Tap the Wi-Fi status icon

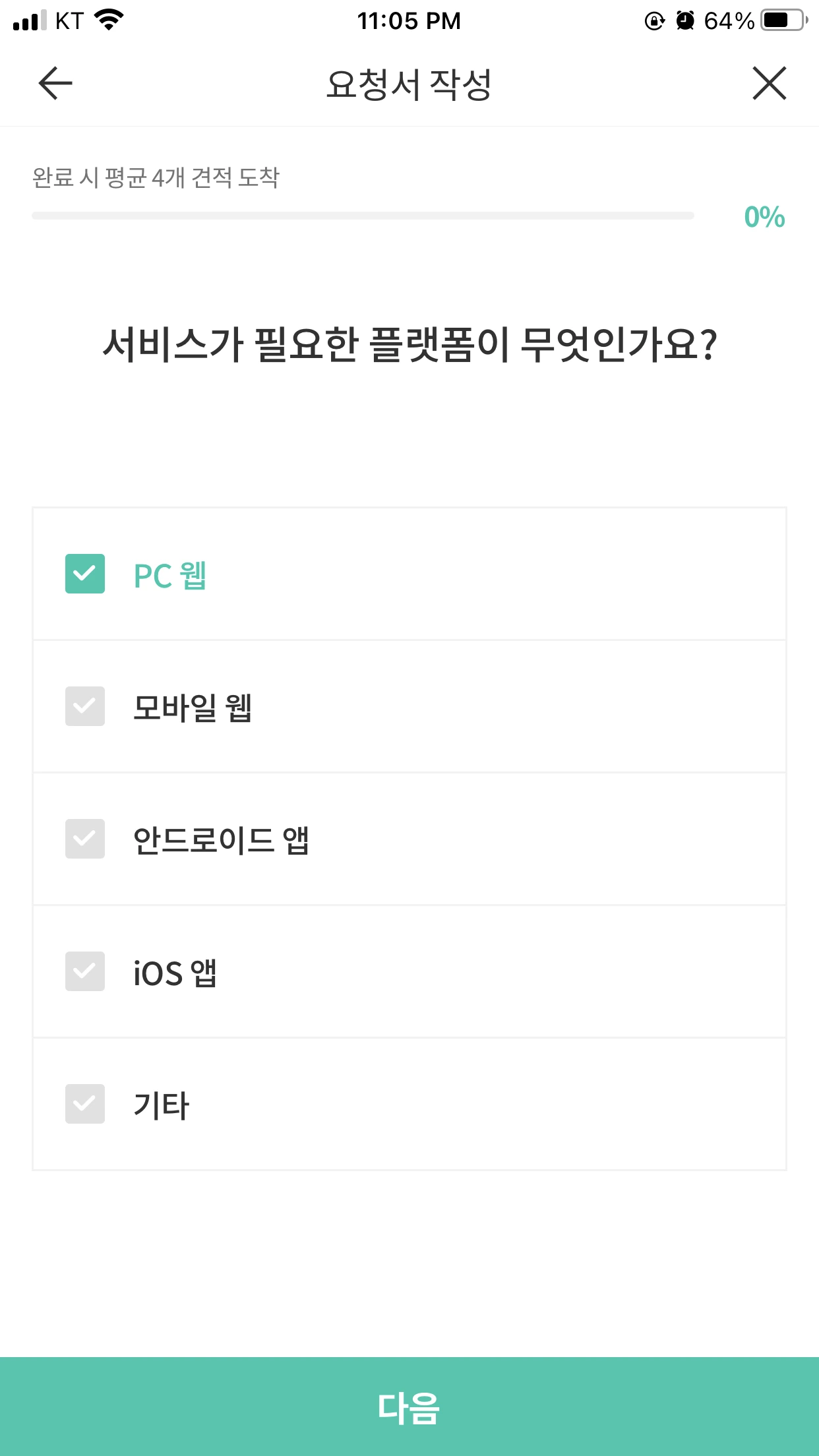(109, 20)
